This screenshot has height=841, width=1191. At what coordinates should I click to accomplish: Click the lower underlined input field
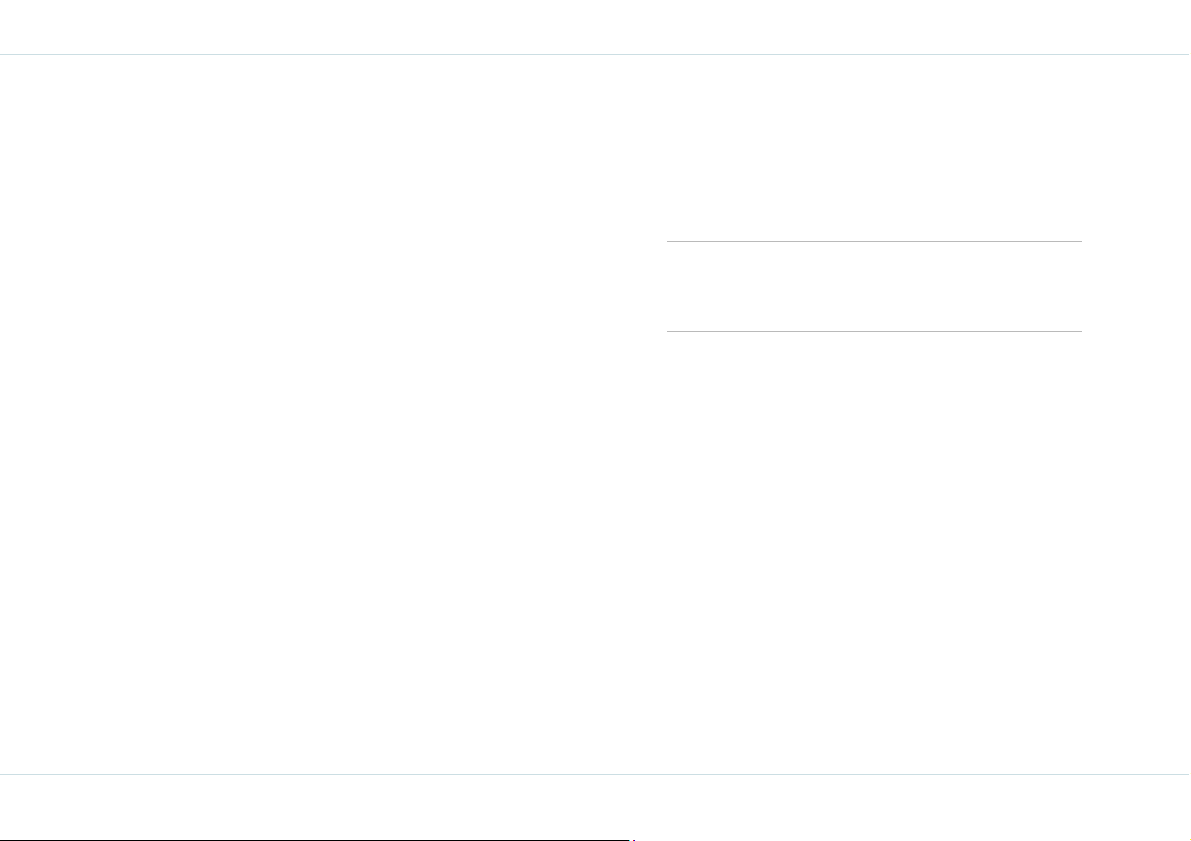[x=874, y=318]
